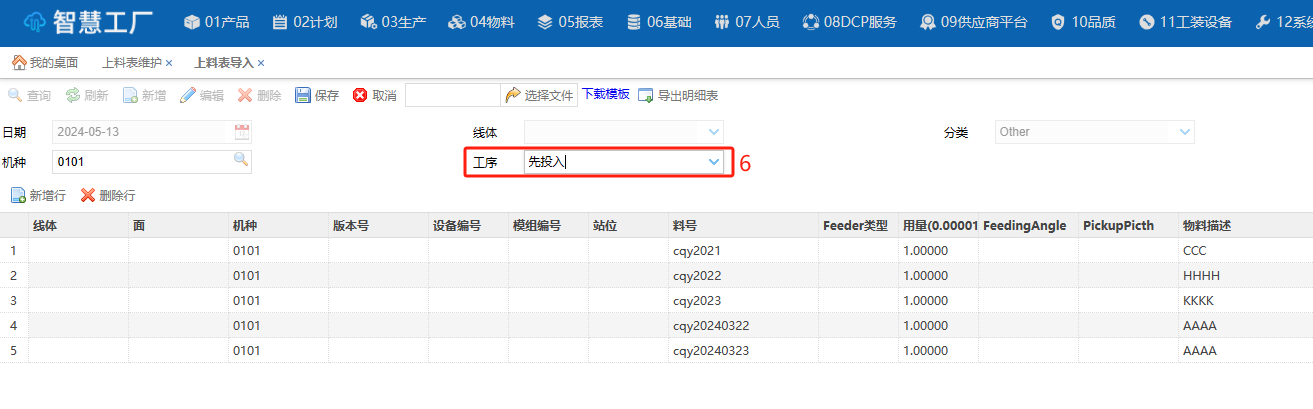This screenshot has width=1313, height=409.
Task: Click the home icon for My Desktop (我的桌面)
Action: point(18,63)
